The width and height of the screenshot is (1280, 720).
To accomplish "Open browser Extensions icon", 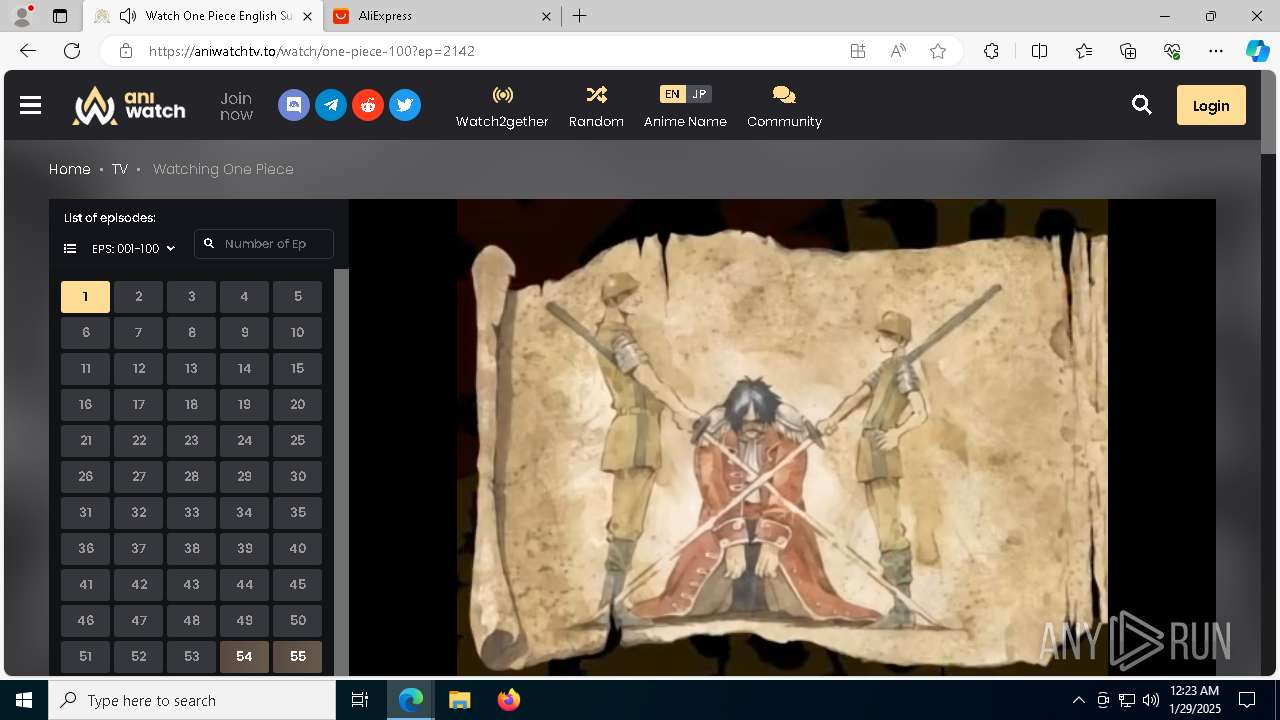I will 991,51.
